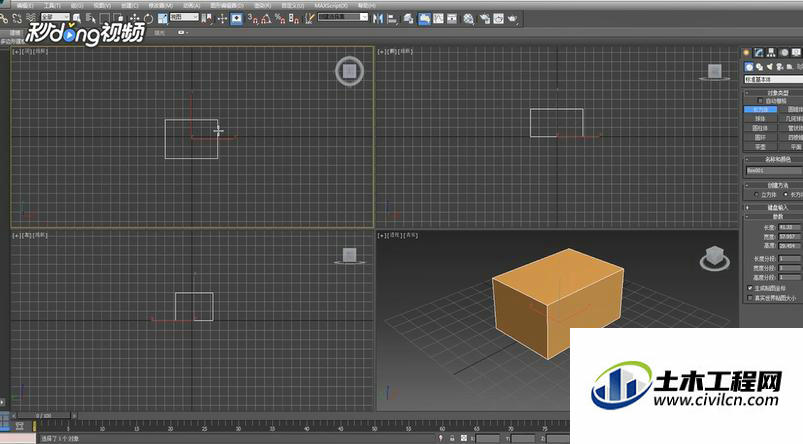Image resolution: width=803 pixels, height=444 pixels.
Task: Choose the Rectangular Selection Region tool
Action: 104,19
